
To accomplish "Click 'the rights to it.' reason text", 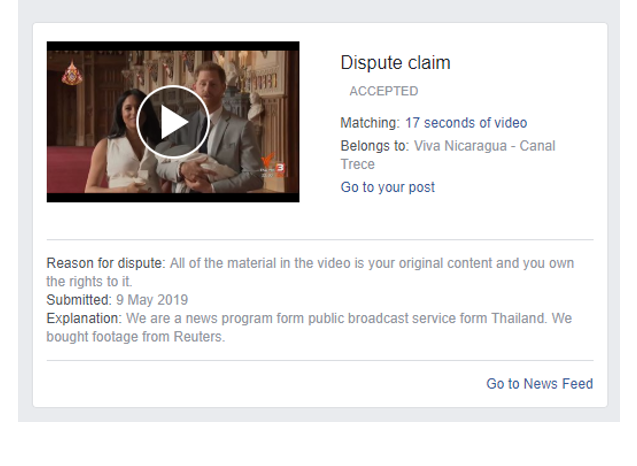I will tap(89, 282).
